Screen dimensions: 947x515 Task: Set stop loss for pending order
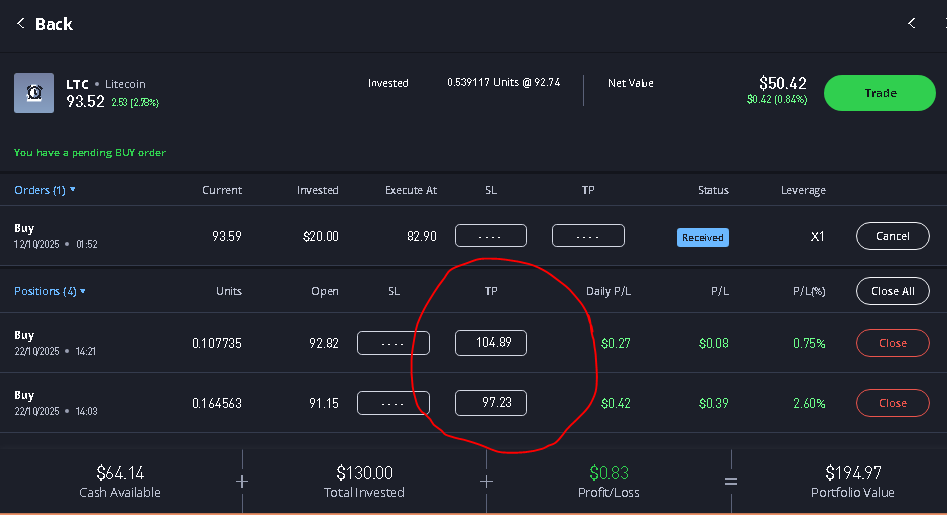[x=491, y=236]
